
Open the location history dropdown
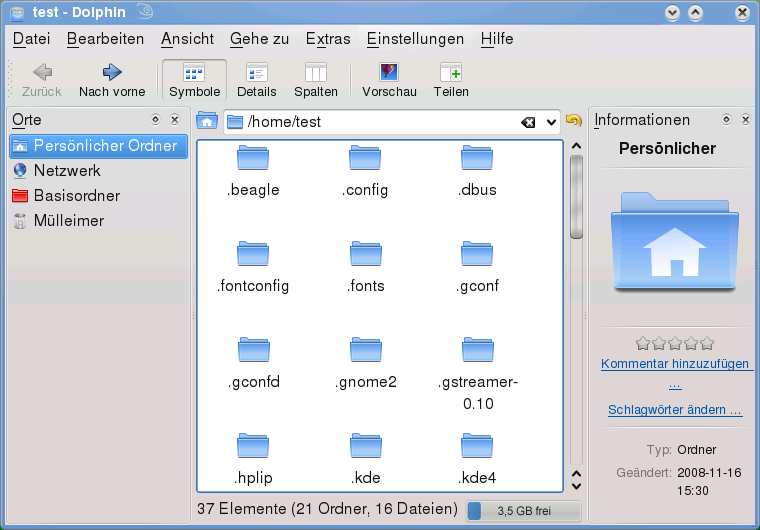tap(551, 122)
